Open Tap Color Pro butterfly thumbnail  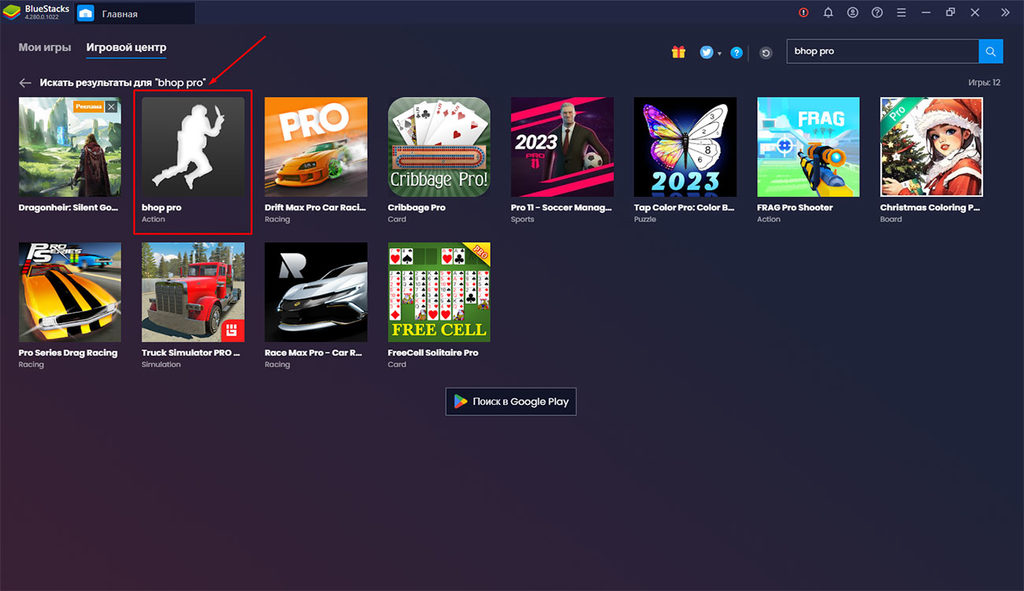click(x=685, y=147)
